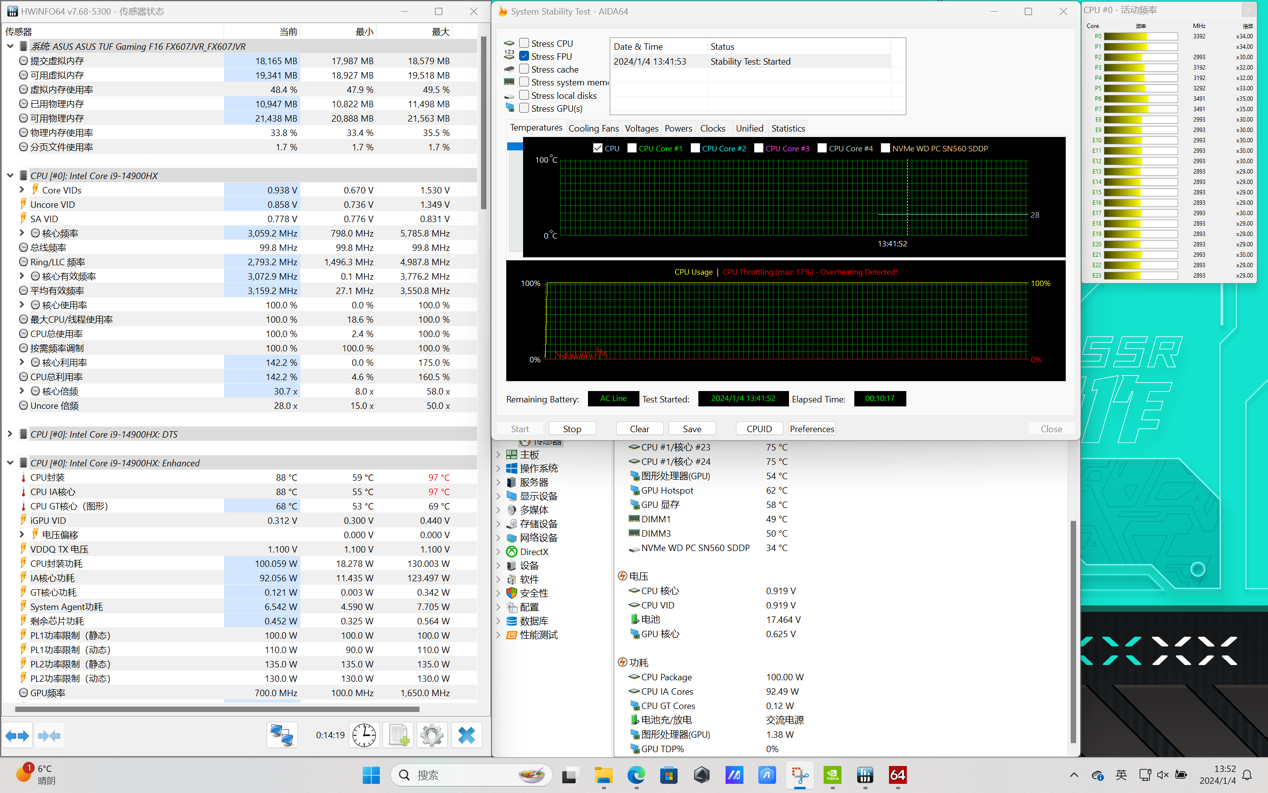Collapse the CPU [#0] Enhanced sensor group
1268x793 pixels.
pos(10,463)
